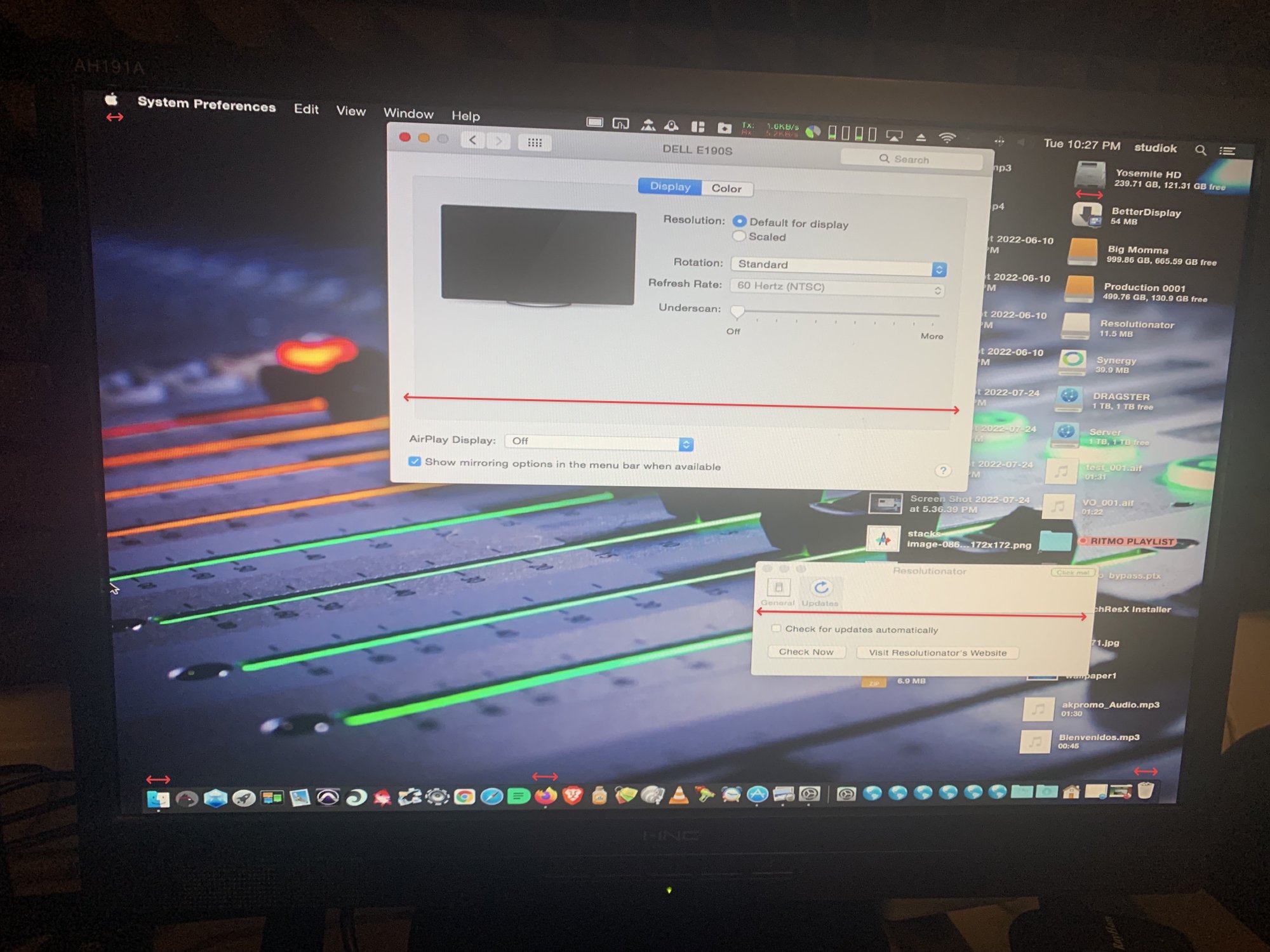Open Firefox in the dock
1270x952 pixels.
[x=545, y=795]
